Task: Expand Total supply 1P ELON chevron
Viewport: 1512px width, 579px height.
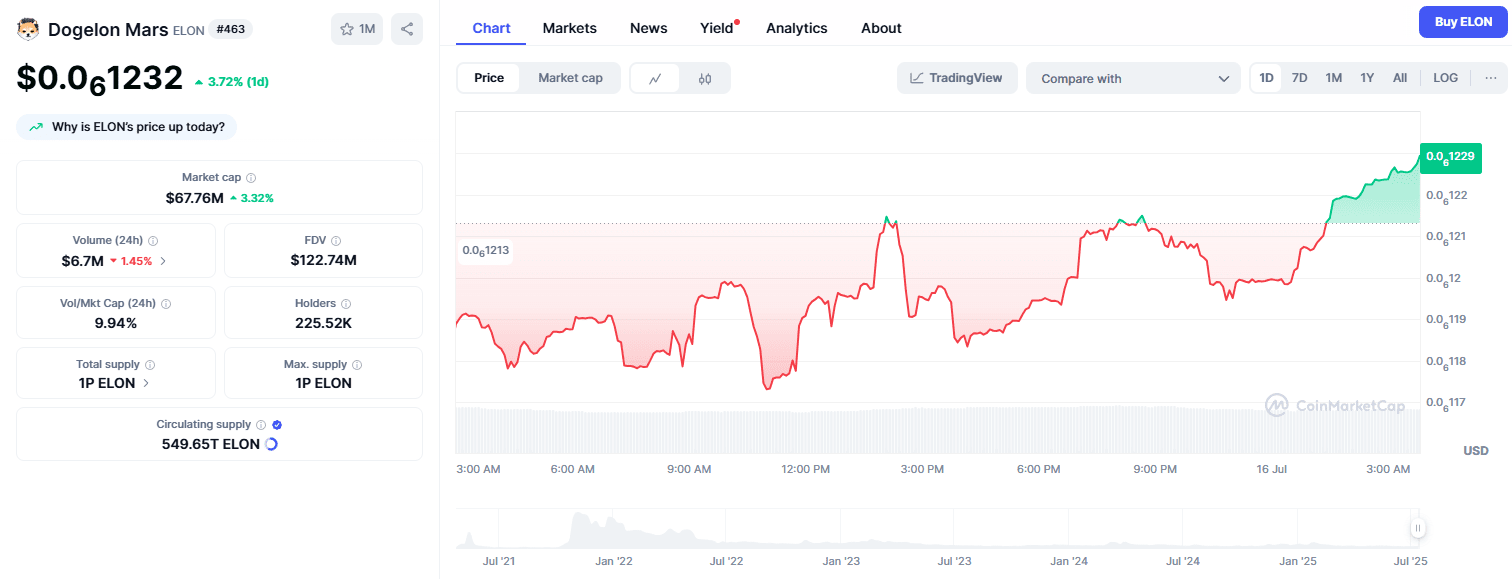Action: coord(146,383)
